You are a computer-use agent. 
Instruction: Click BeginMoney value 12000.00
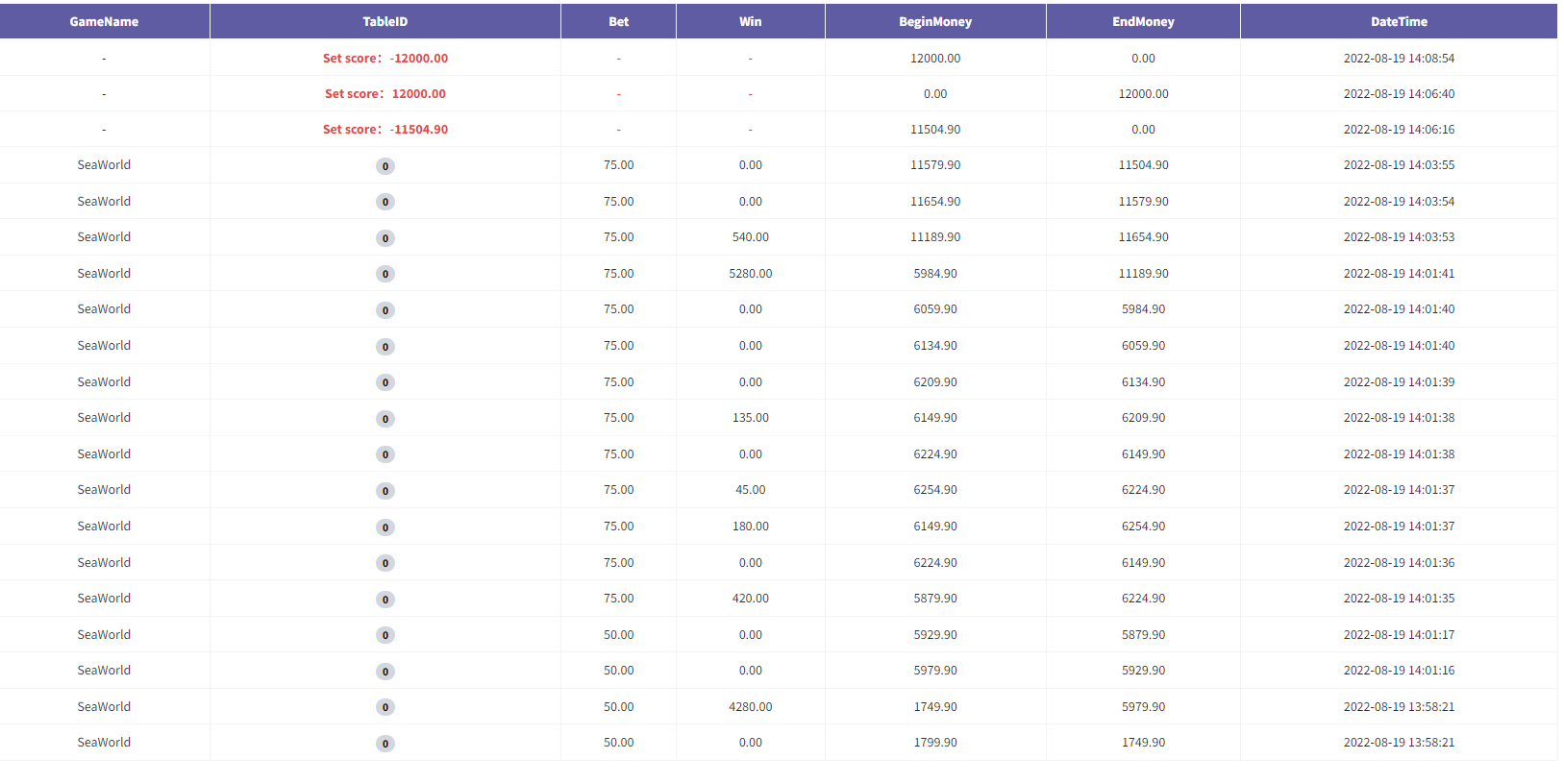point(935,58)
